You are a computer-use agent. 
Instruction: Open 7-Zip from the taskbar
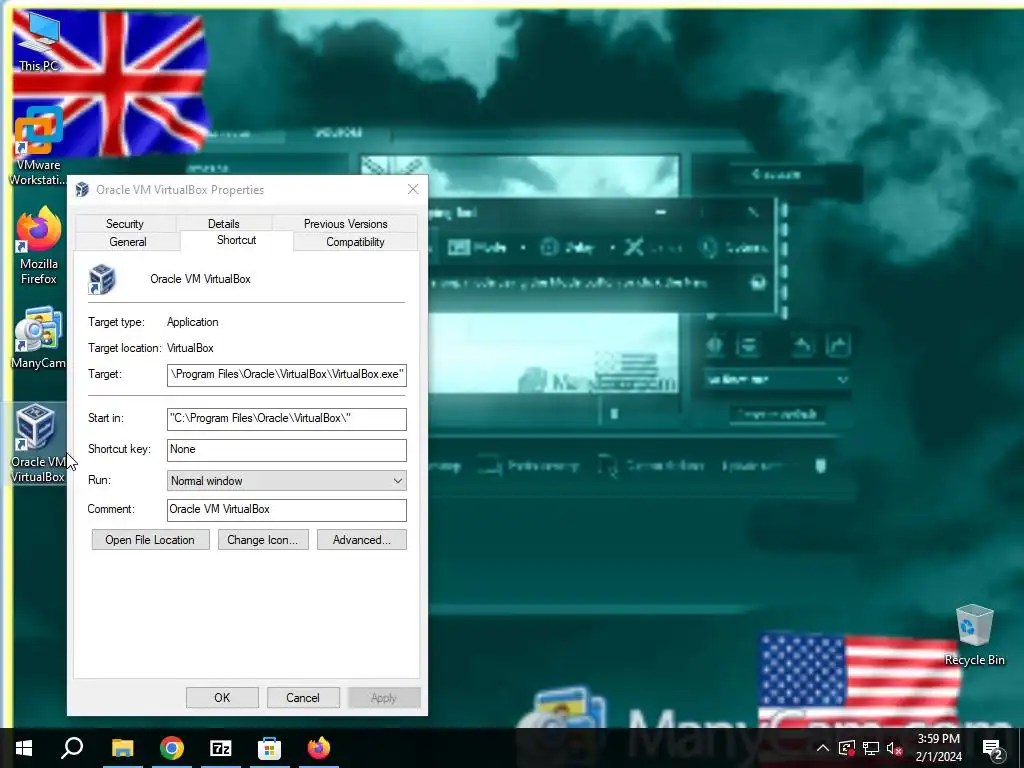point(221,748)
